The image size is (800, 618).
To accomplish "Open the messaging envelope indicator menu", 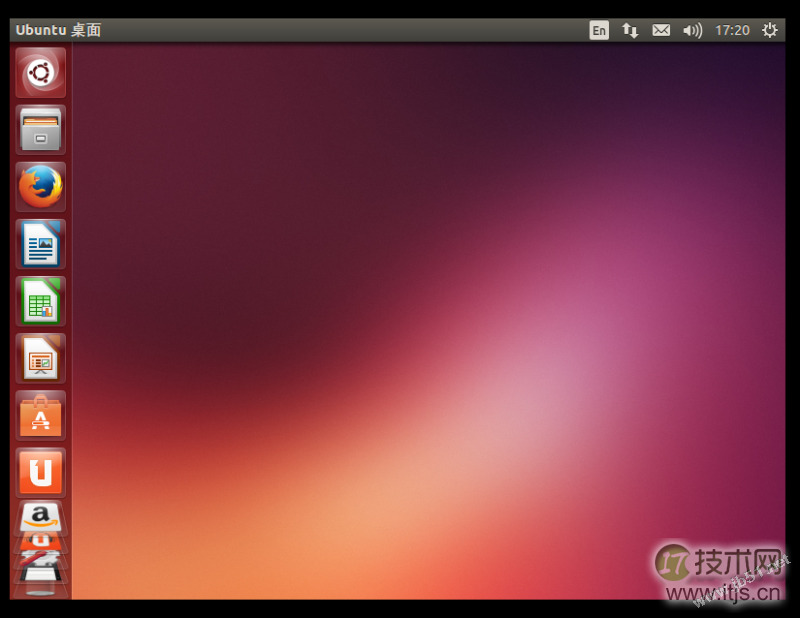I will pos(661,30).
